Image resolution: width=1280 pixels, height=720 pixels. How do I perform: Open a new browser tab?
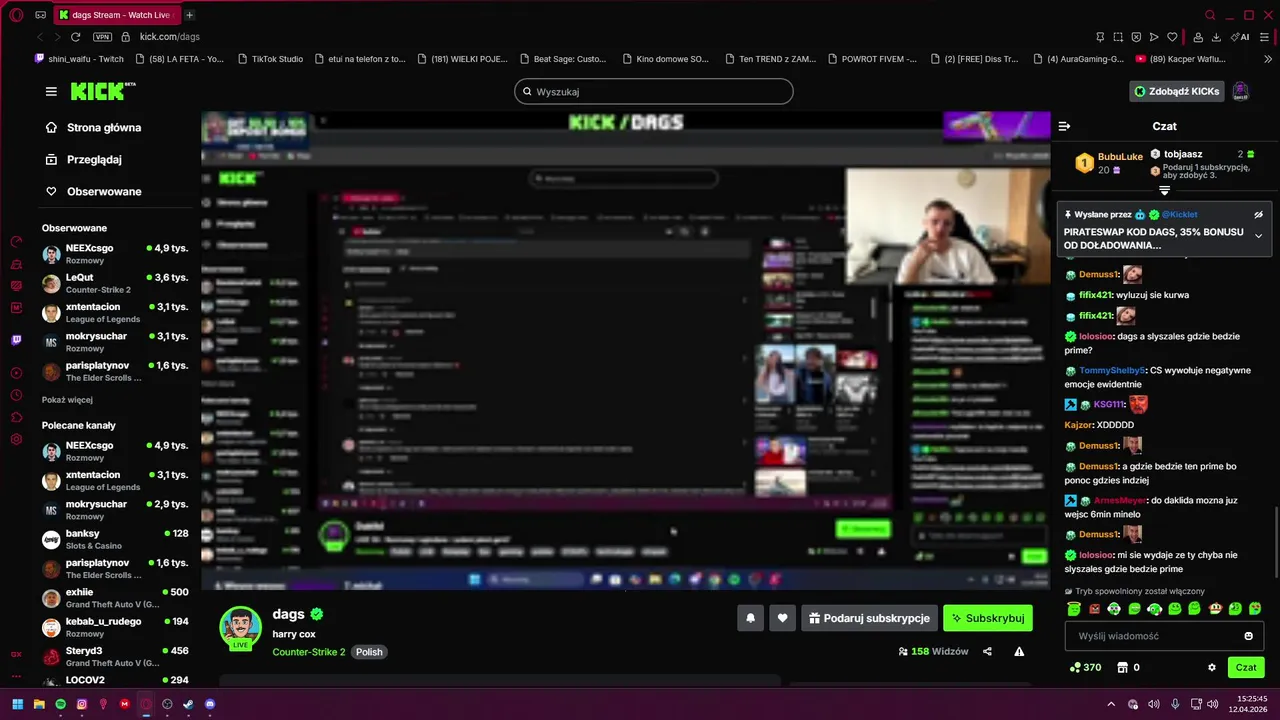(x=189, y=15)
